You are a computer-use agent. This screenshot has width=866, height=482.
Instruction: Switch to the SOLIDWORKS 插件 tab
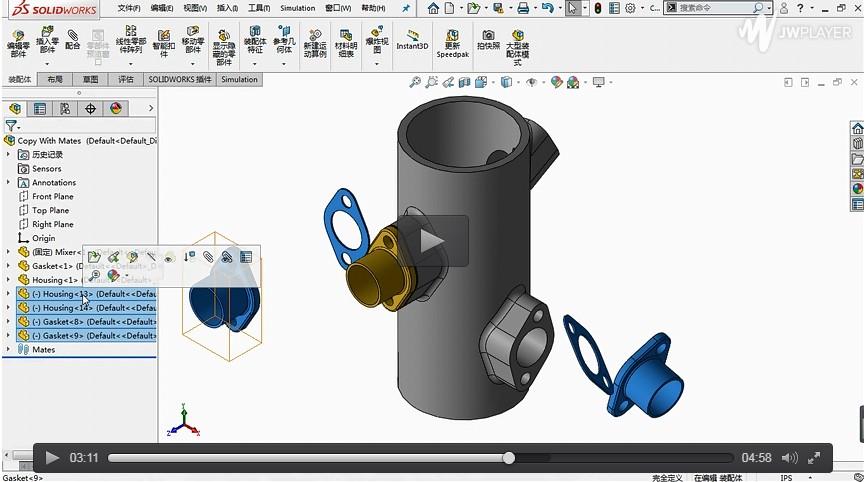179,80
